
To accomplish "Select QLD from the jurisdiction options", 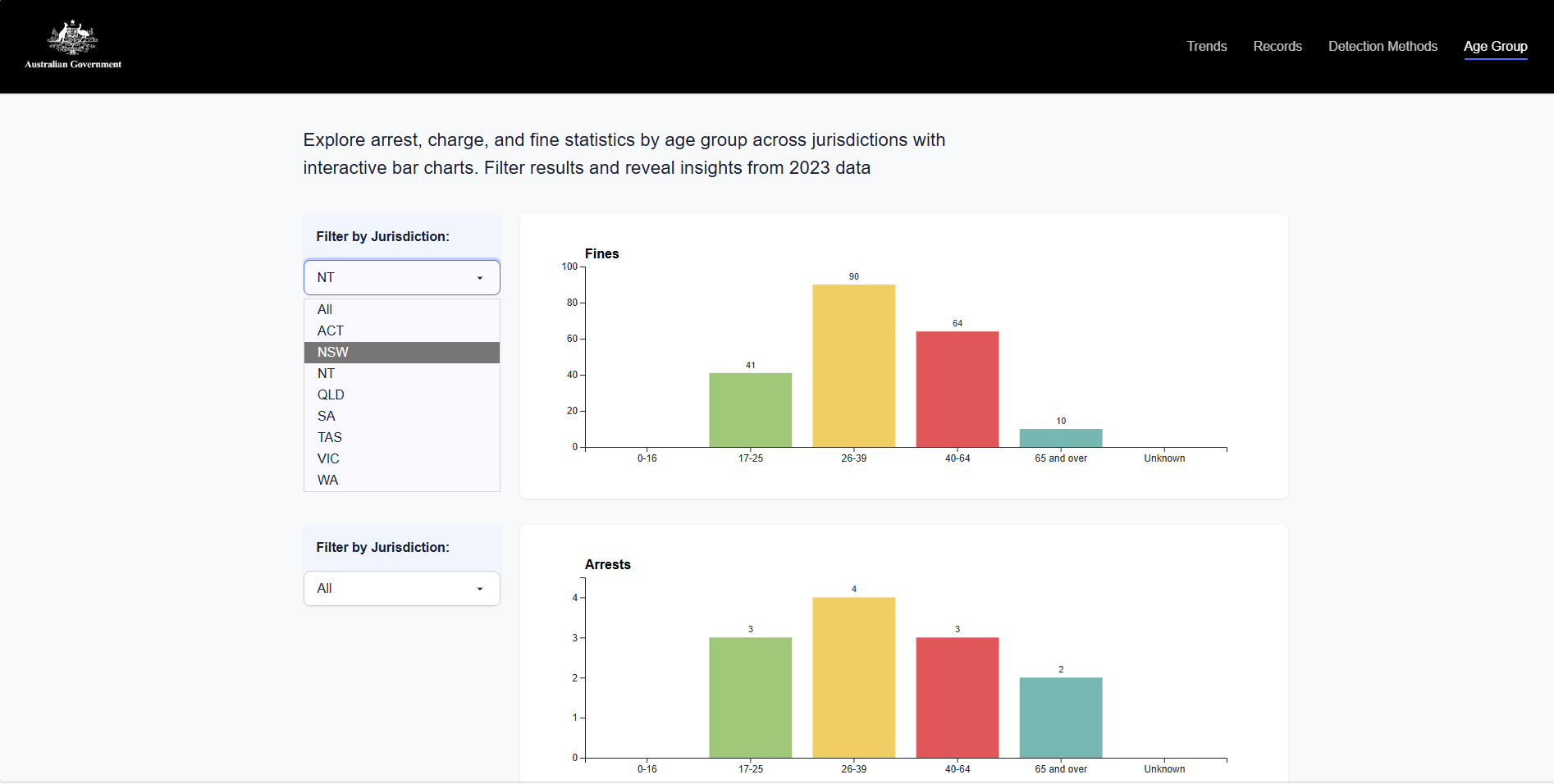I will coord(331,394).
